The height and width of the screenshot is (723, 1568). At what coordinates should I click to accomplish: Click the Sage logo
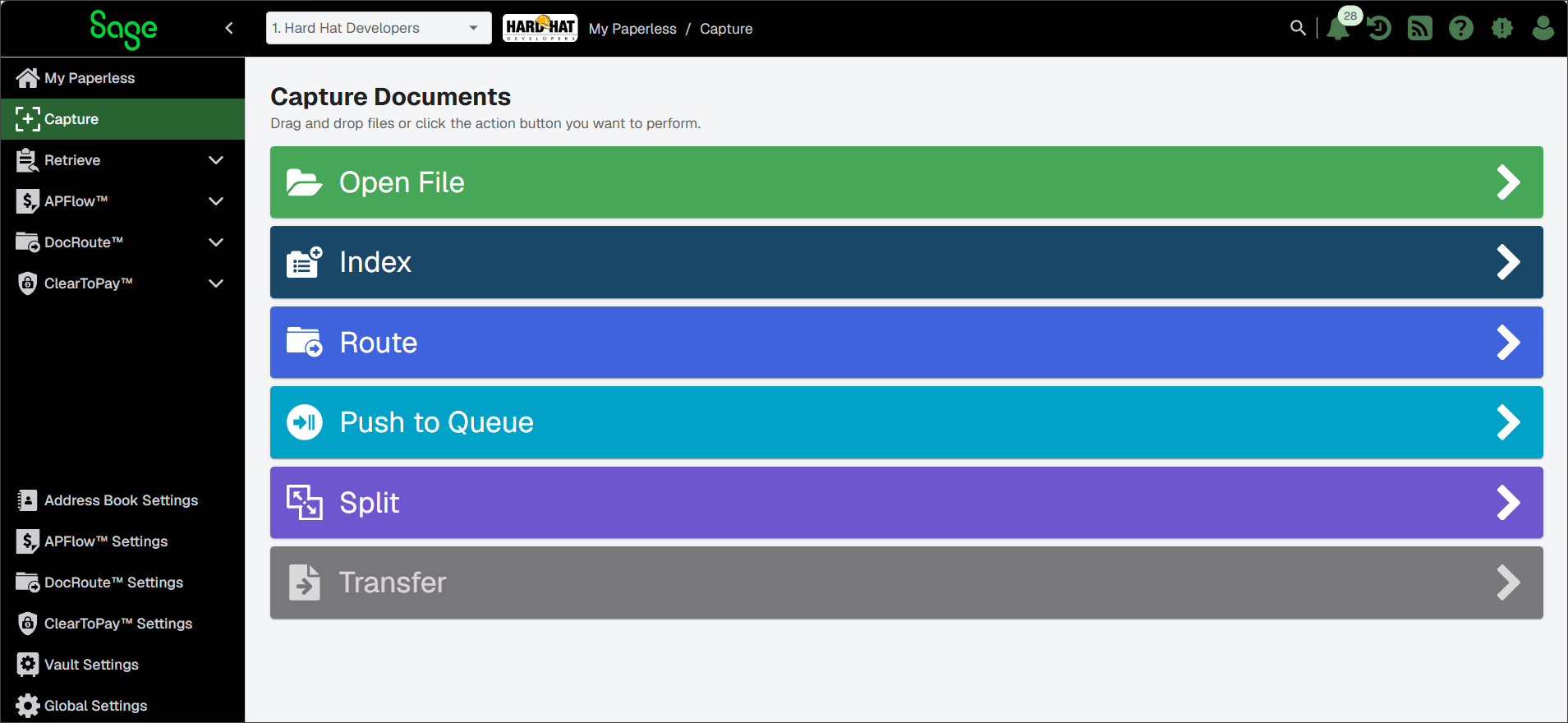coord(123,30)
